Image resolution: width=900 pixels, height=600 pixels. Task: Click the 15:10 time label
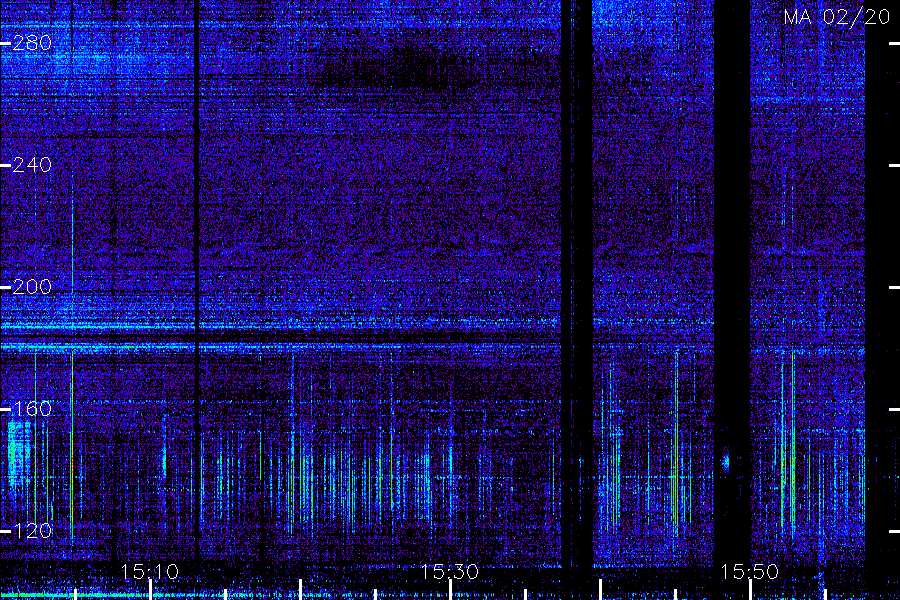click(150, 572)
